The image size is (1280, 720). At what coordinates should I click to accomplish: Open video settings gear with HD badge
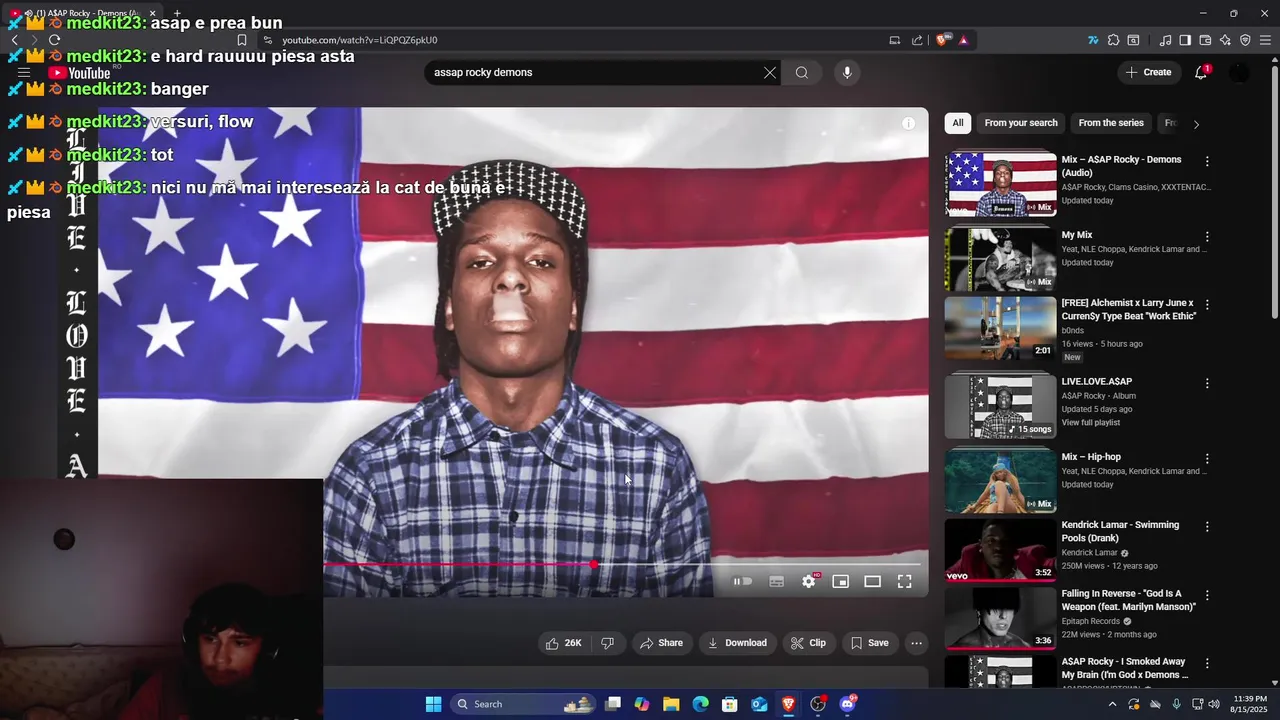pos(809,581)
